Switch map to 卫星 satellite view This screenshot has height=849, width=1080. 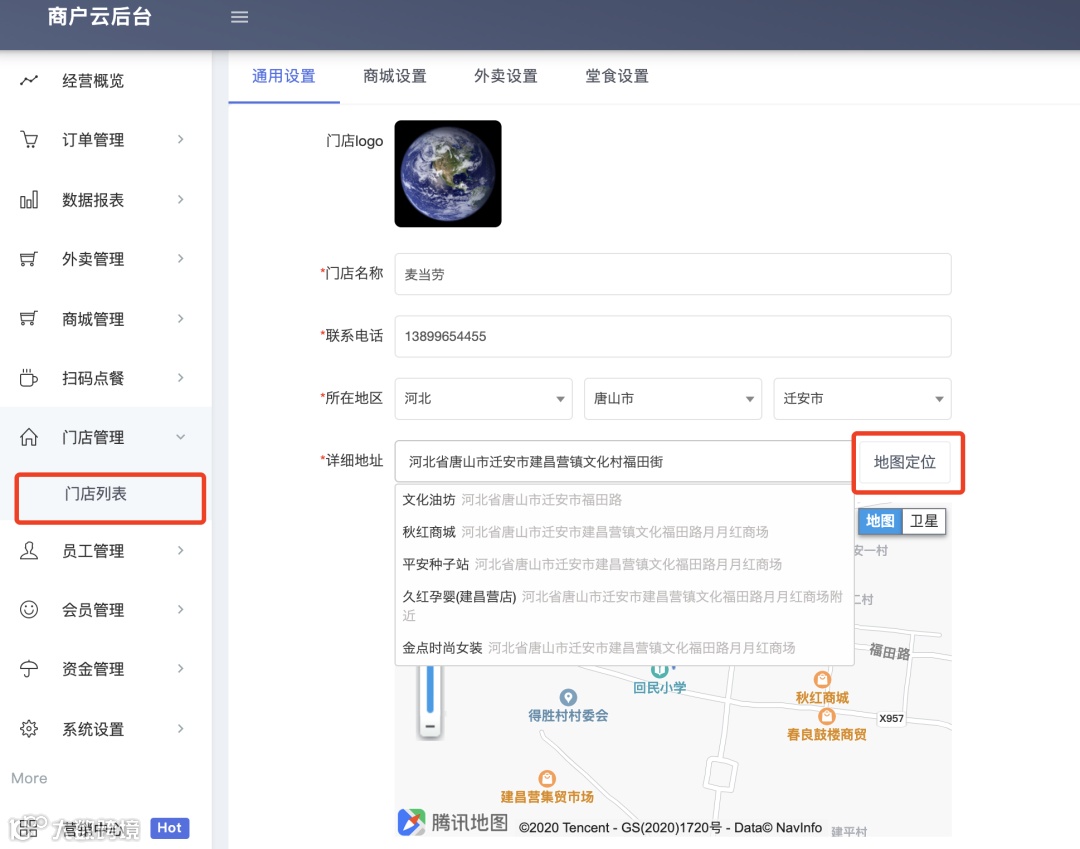coord(924,521)
